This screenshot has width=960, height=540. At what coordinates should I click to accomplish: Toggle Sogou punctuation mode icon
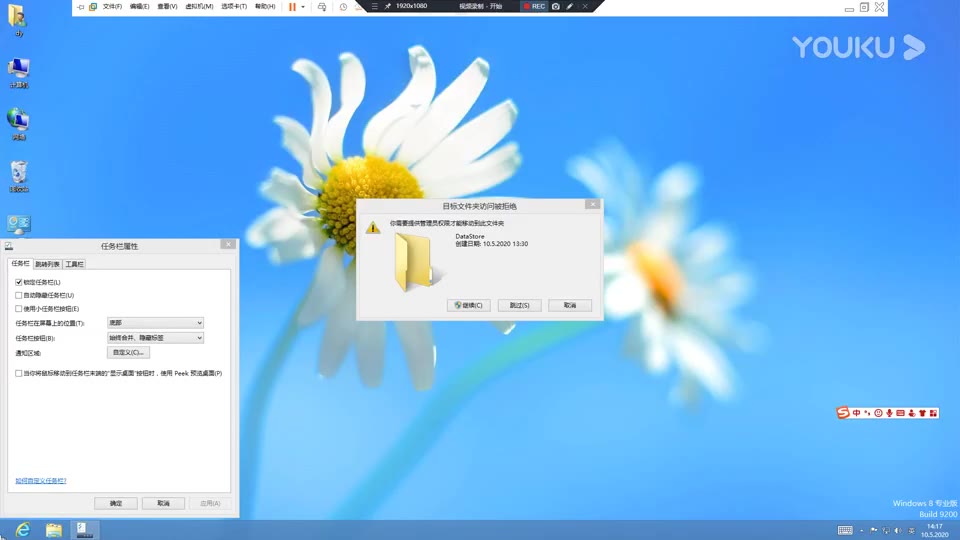coord(867,413)
